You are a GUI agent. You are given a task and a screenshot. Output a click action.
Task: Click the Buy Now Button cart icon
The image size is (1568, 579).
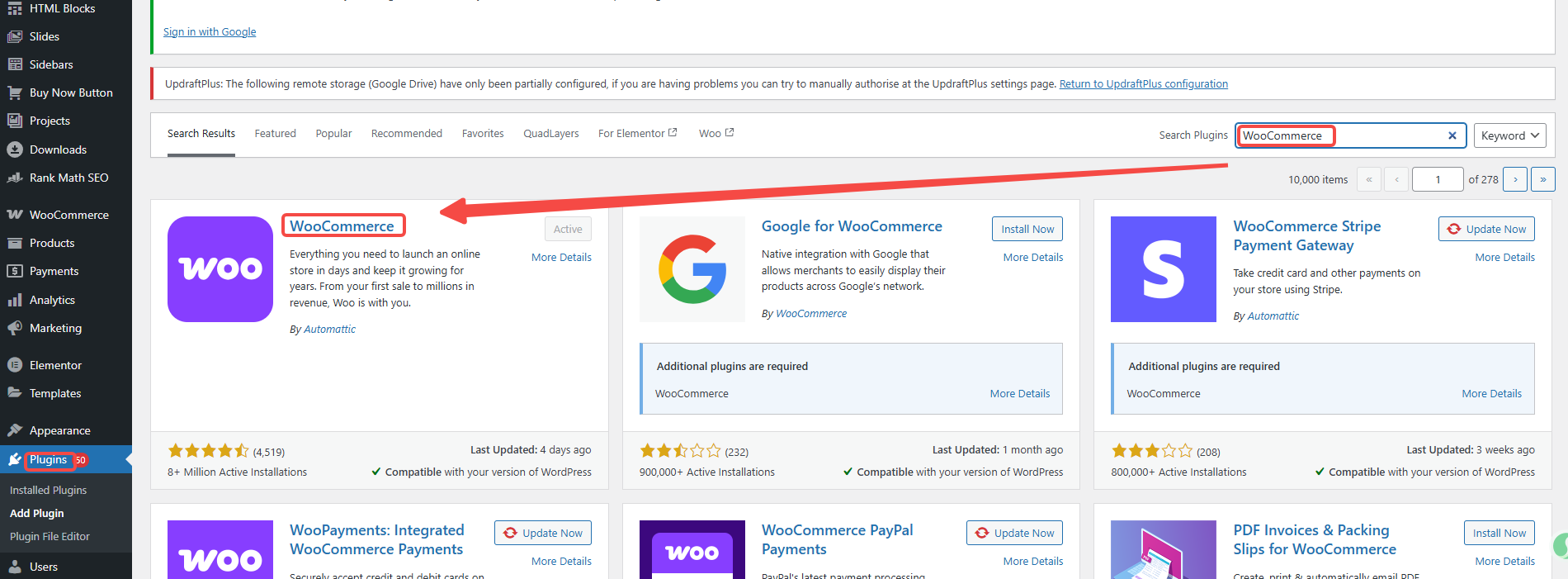click(15, 93)
